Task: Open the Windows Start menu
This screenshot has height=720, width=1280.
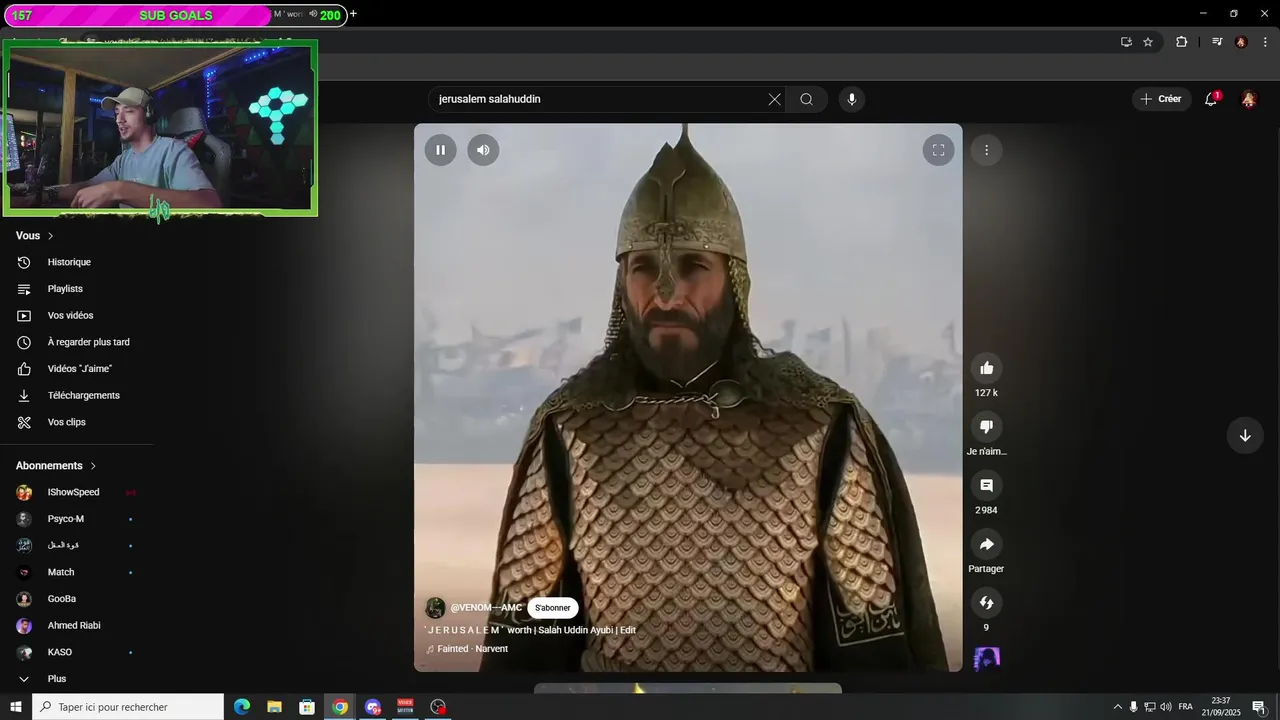Action: (16, 707)
